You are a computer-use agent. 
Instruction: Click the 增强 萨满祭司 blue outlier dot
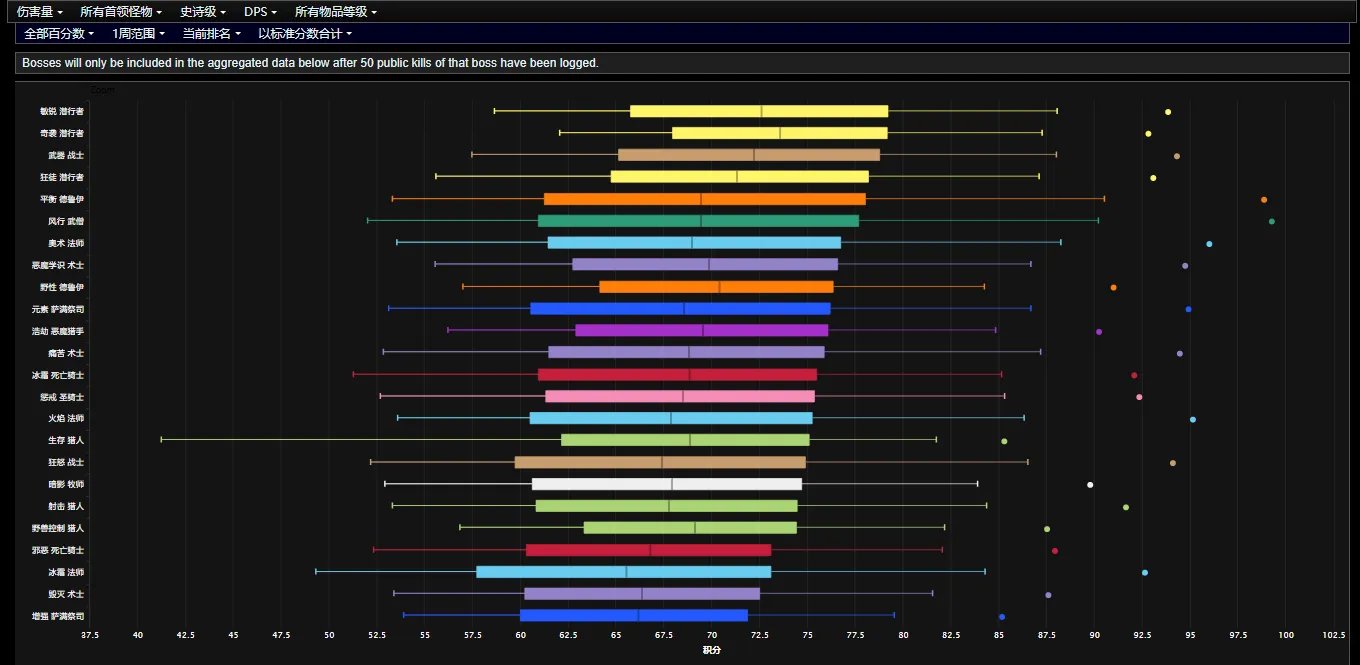tap(1001, 617)
